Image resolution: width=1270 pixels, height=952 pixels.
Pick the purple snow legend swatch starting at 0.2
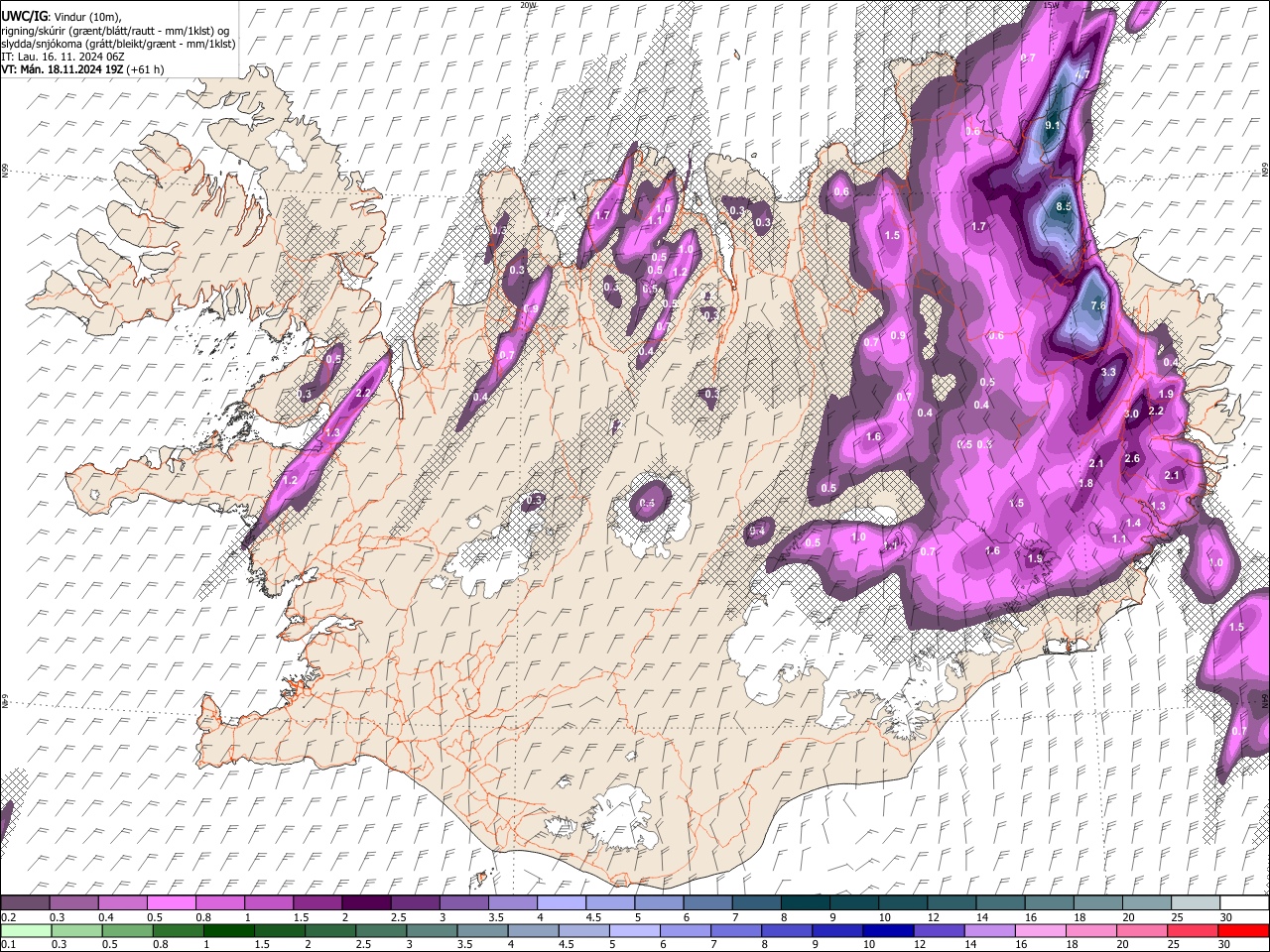[x=25, y=902]
